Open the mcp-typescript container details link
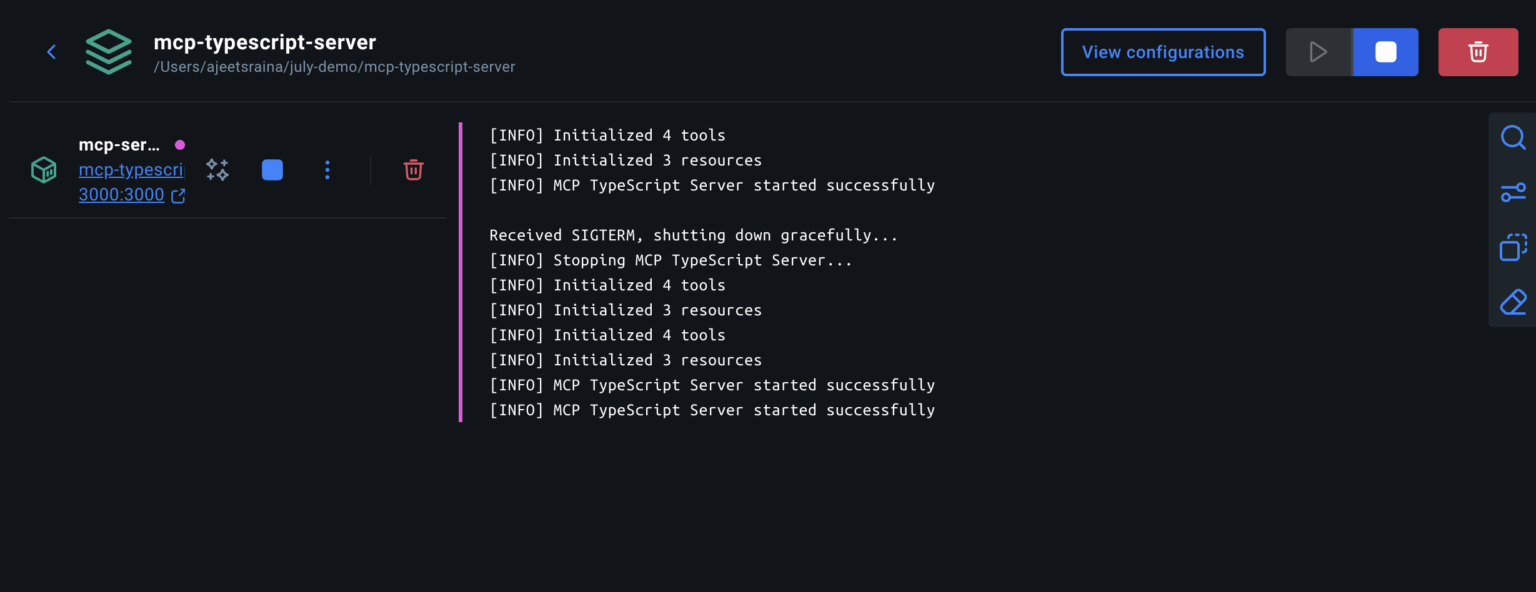This screenshot has width=1536, height=592. pyautogui.click(x=131, y=169)
